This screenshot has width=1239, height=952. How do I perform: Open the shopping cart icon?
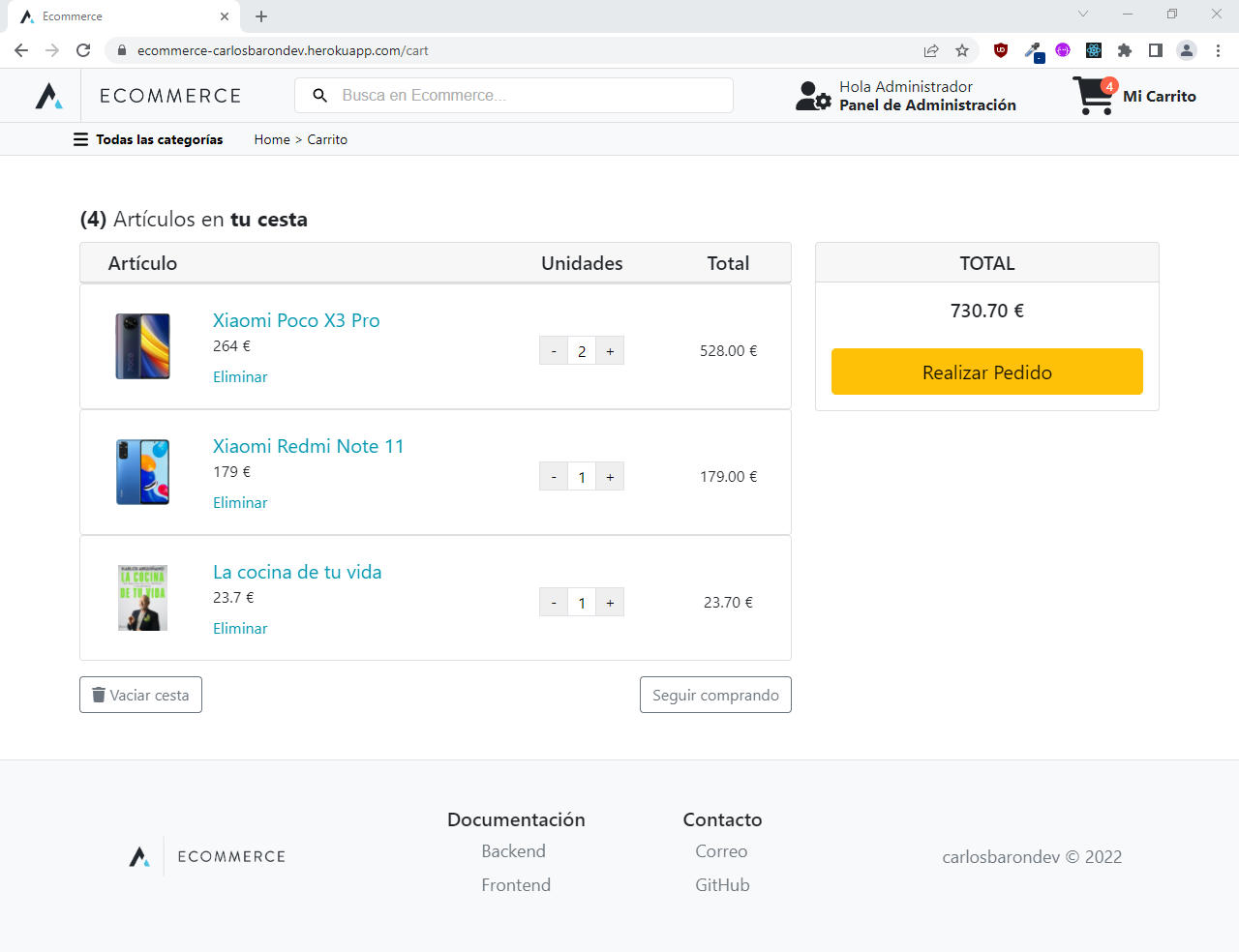(x=1094, y=96)
